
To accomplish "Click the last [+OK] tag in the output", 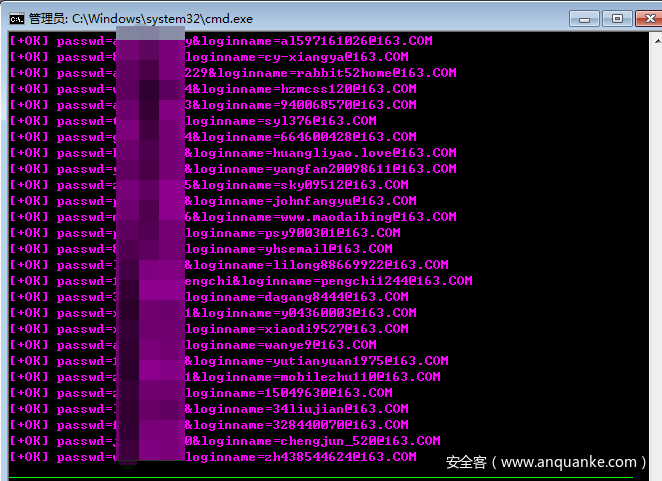I will click(28, 457).
